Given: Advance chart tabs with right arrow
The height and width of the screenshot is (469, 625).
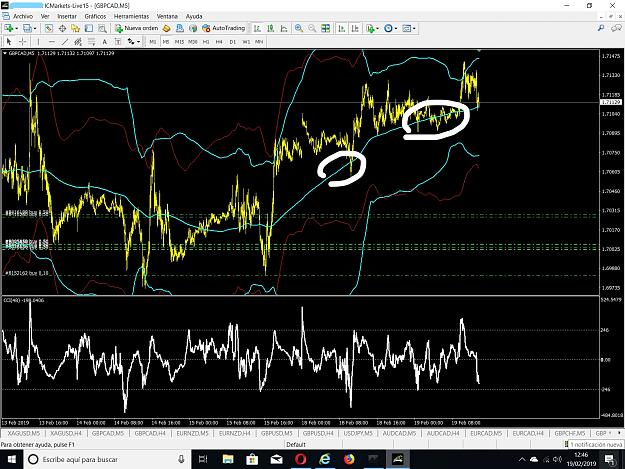Looking at the screenshot, I should (x=619, y=433).
